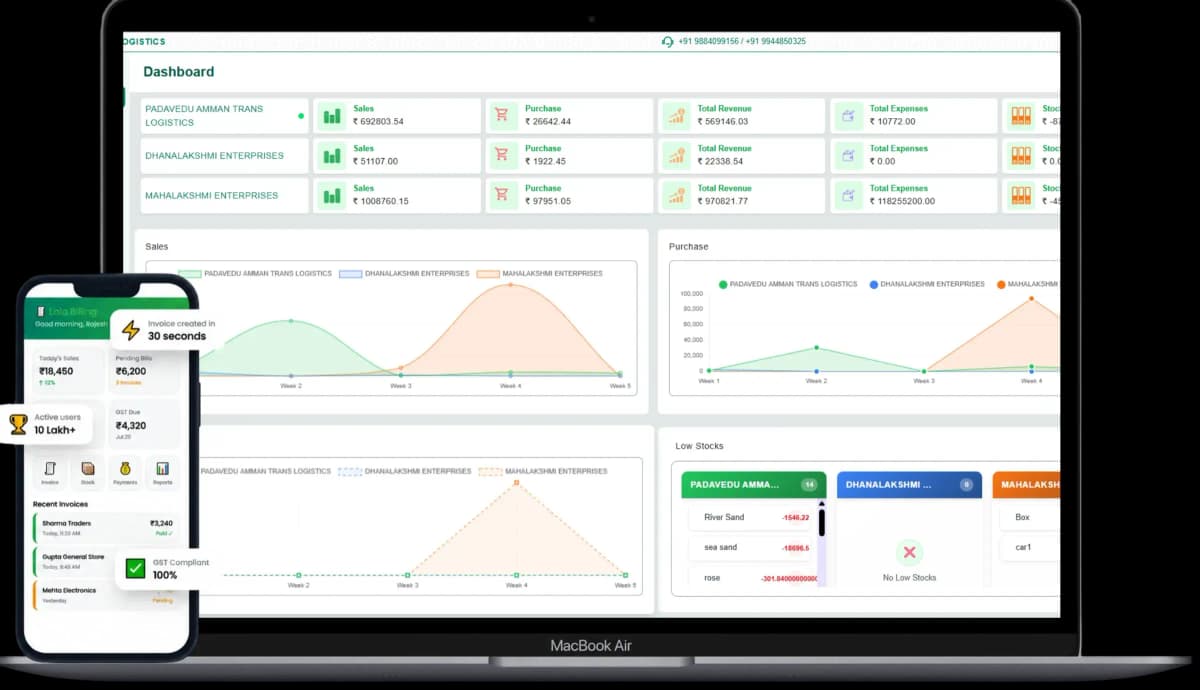Toggle PADAVEDU AMMAN legend in Sales chart

255,273
